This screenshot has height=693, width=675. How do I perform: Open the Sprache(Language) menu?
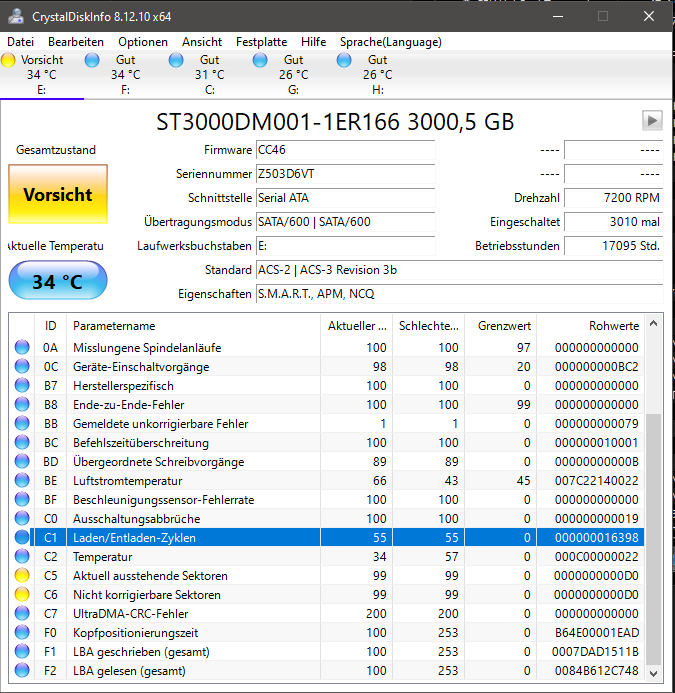tap(390, 42)
